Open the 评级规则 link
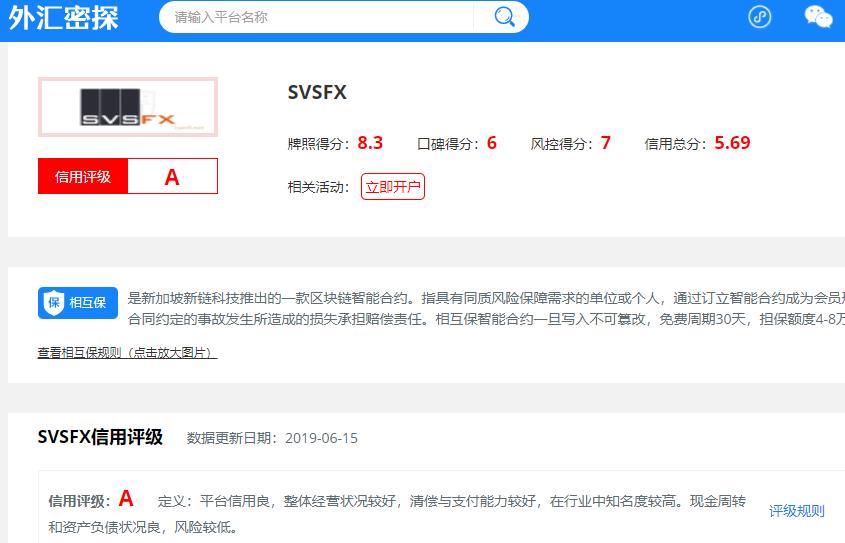The image size is (845, 543). point(796,511)
